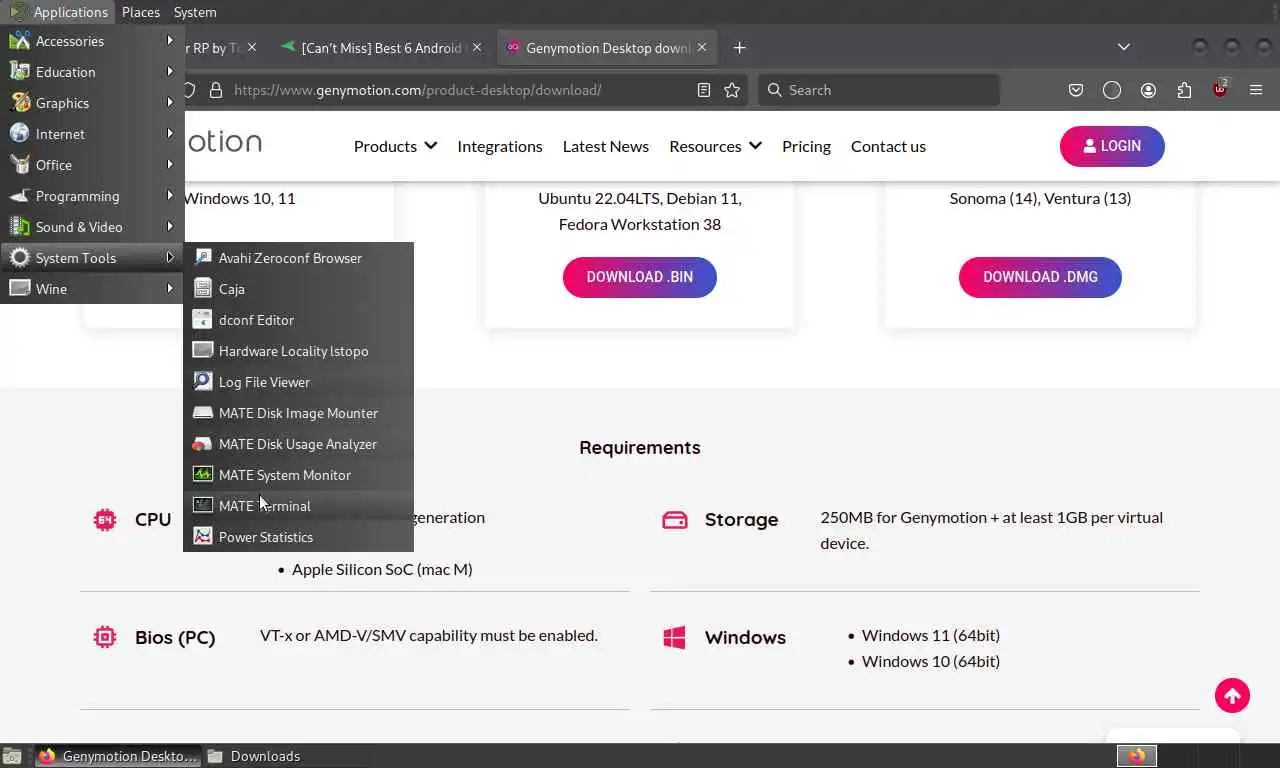This screenshot has height=768, width=1280.
Task: Open the Pocket save icon
Action: click(x=1076, y=90)
